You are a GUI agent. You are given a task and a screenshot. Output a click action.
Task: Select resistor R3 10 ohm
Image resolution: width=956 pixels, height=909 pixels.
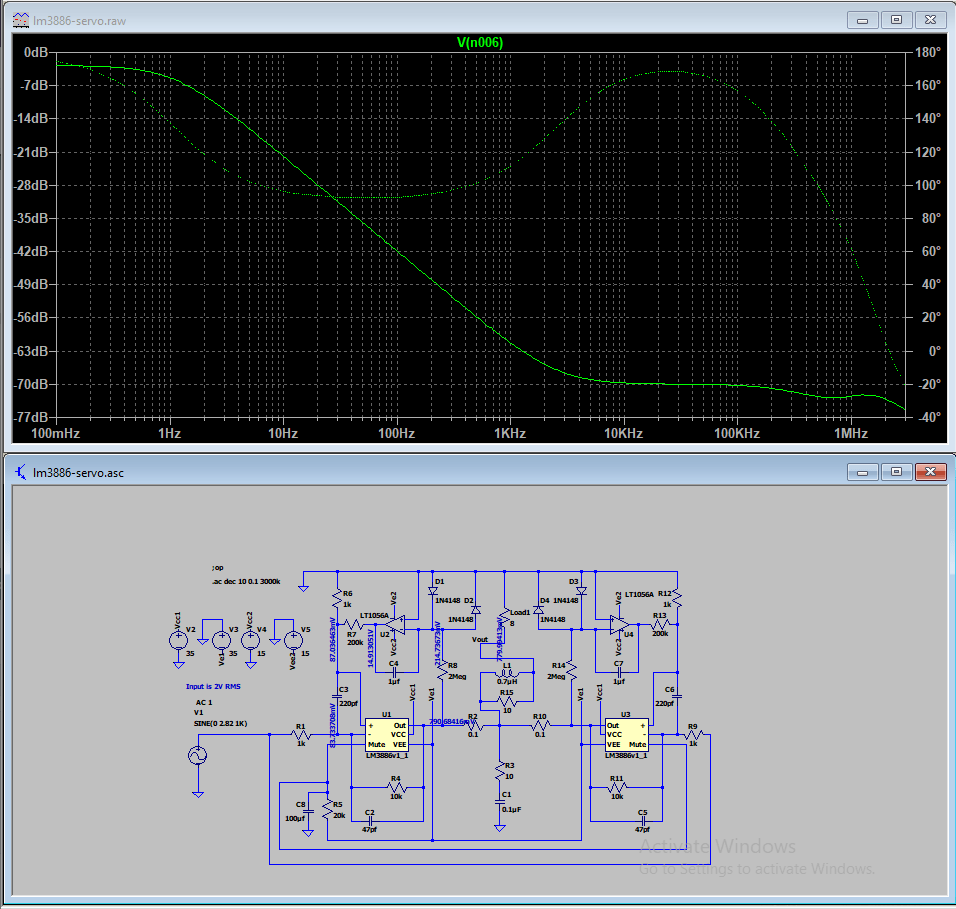pos(500,772)
